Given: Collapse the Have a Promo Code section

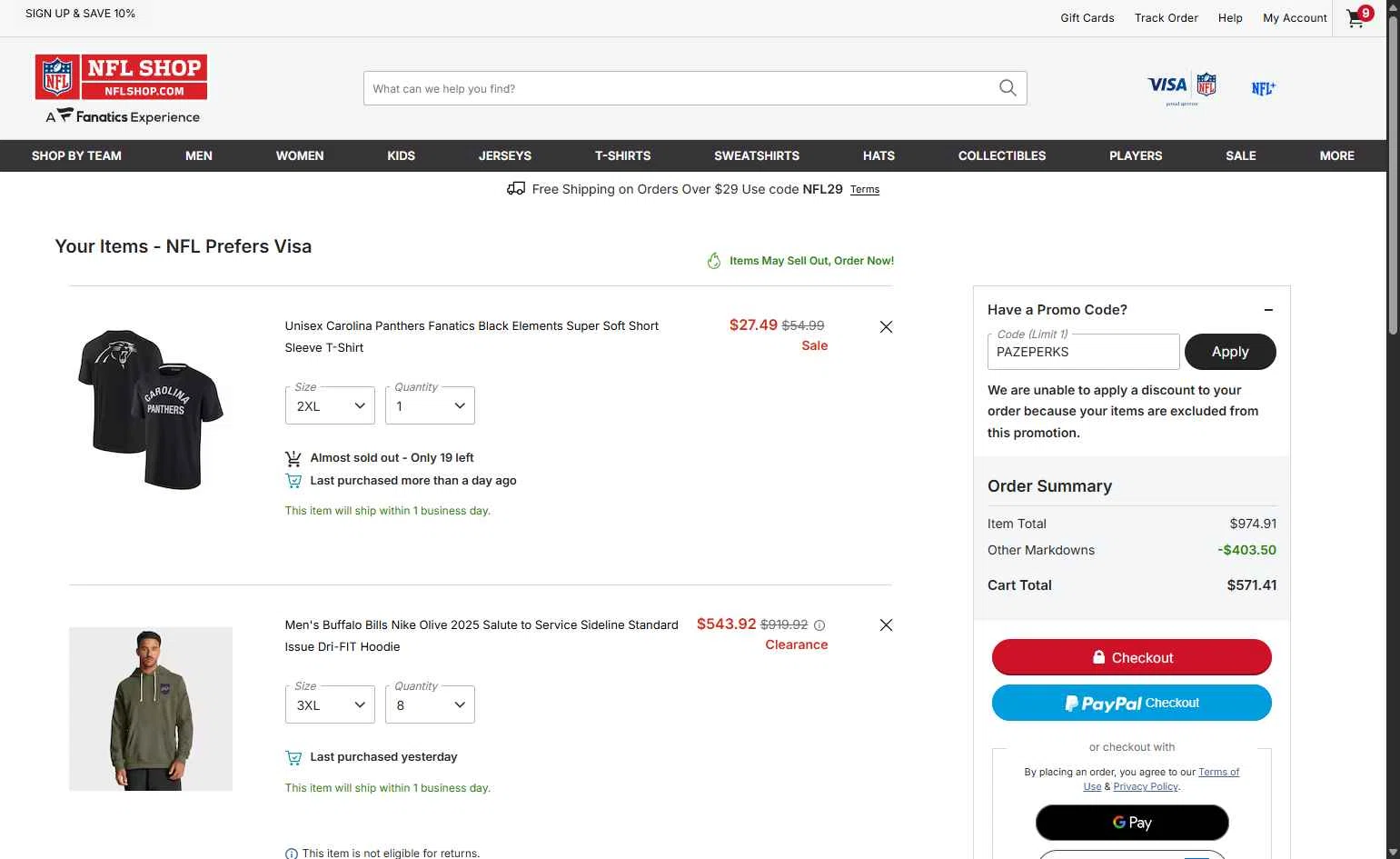Looking at the screenshot, I should pyautogui.click(x=1268, y=310).
